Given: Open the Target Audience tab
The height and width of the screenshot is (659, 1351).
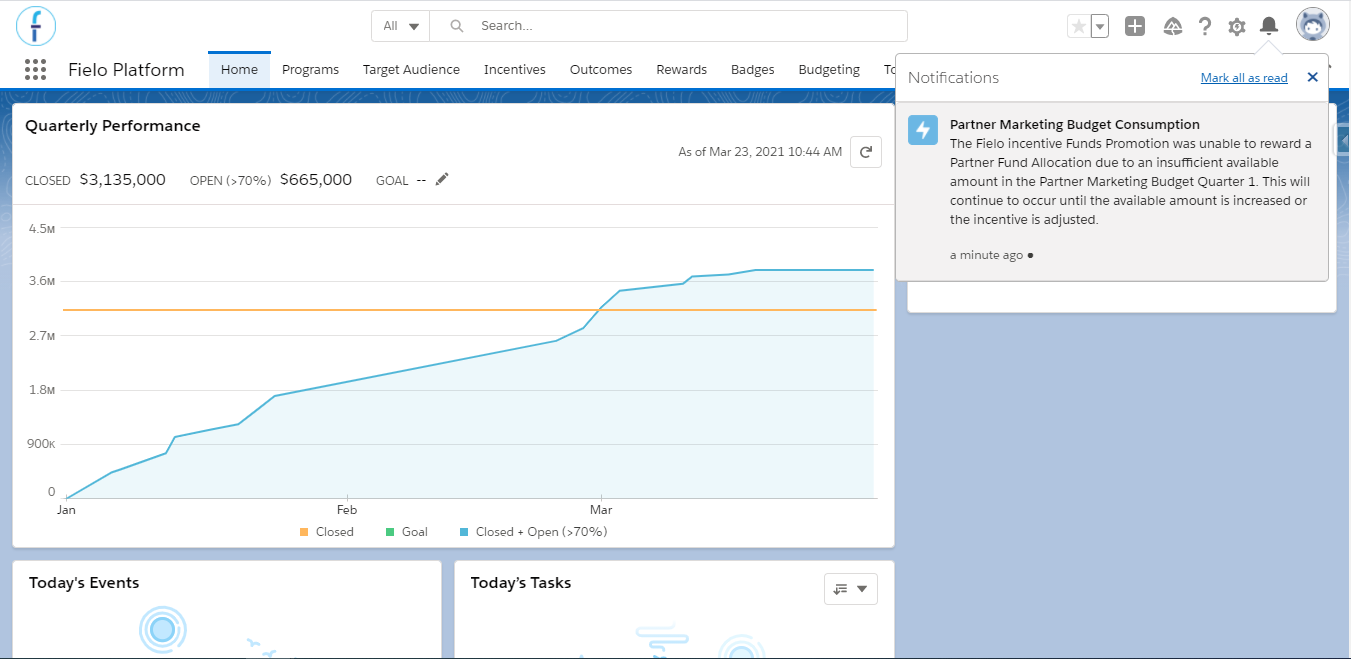Looking at the screenshot, I should [411, 69].
